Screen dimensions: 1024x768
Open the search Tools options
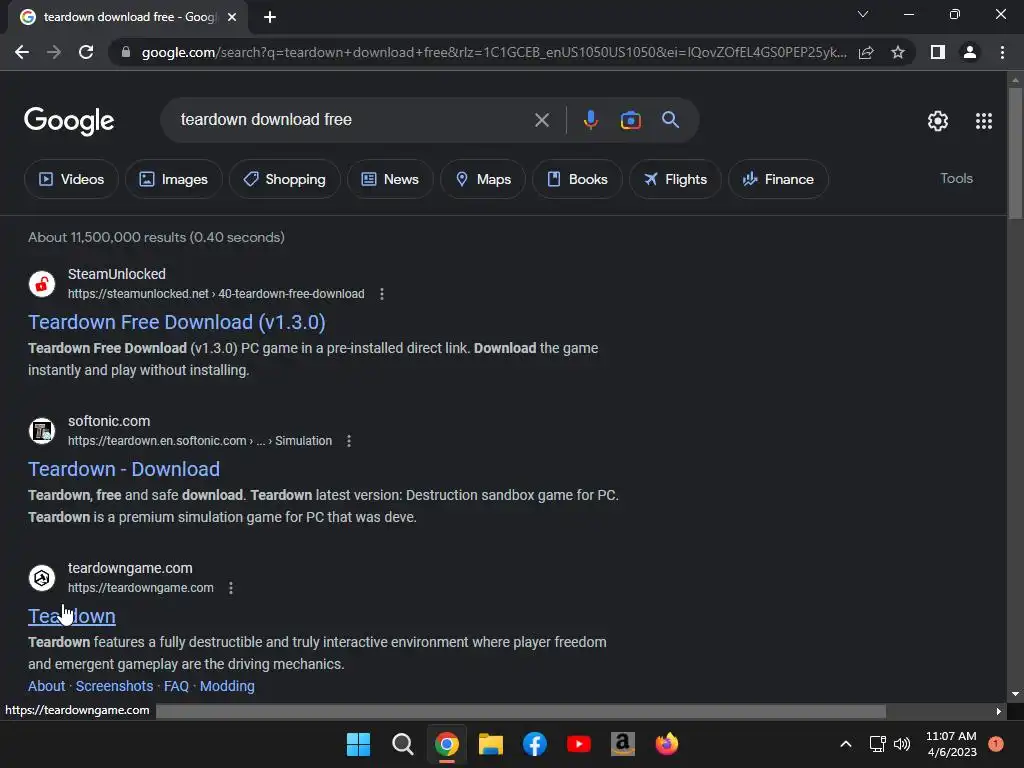pos(956,178)
